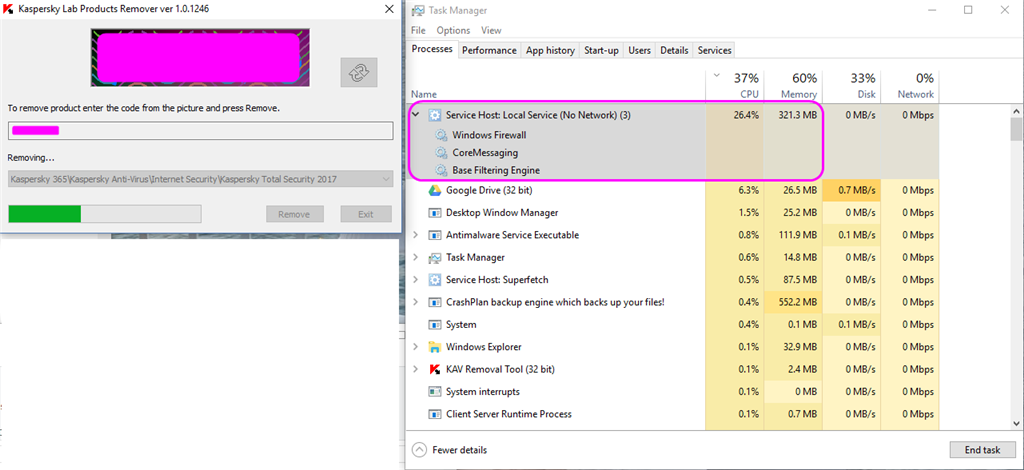Select the System interrupts row name
This screenshot has width=1024, height=470.
(x=483, y=392)
